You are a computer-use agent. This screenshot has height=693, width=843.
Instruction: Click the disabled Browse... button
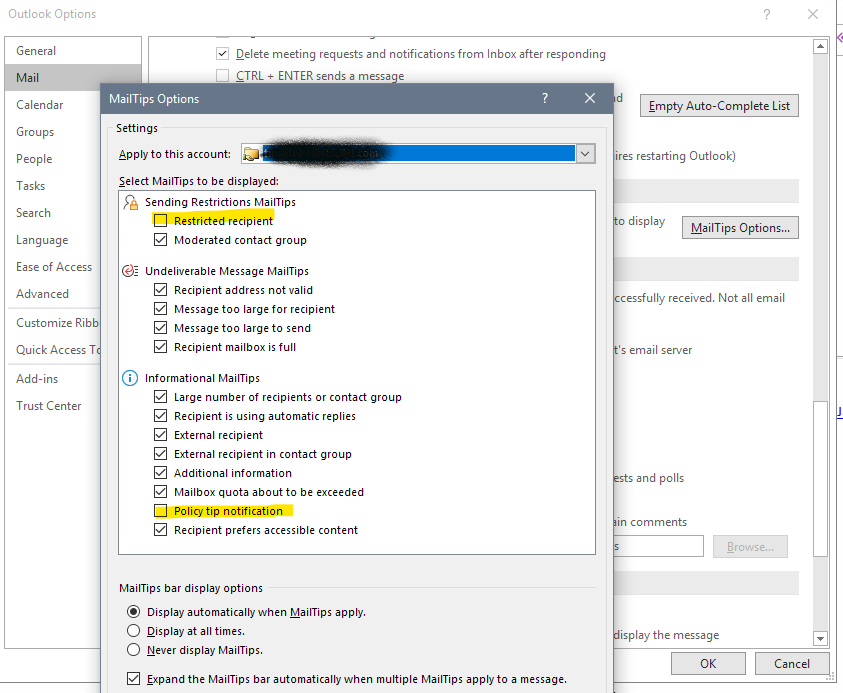(750, 546)
